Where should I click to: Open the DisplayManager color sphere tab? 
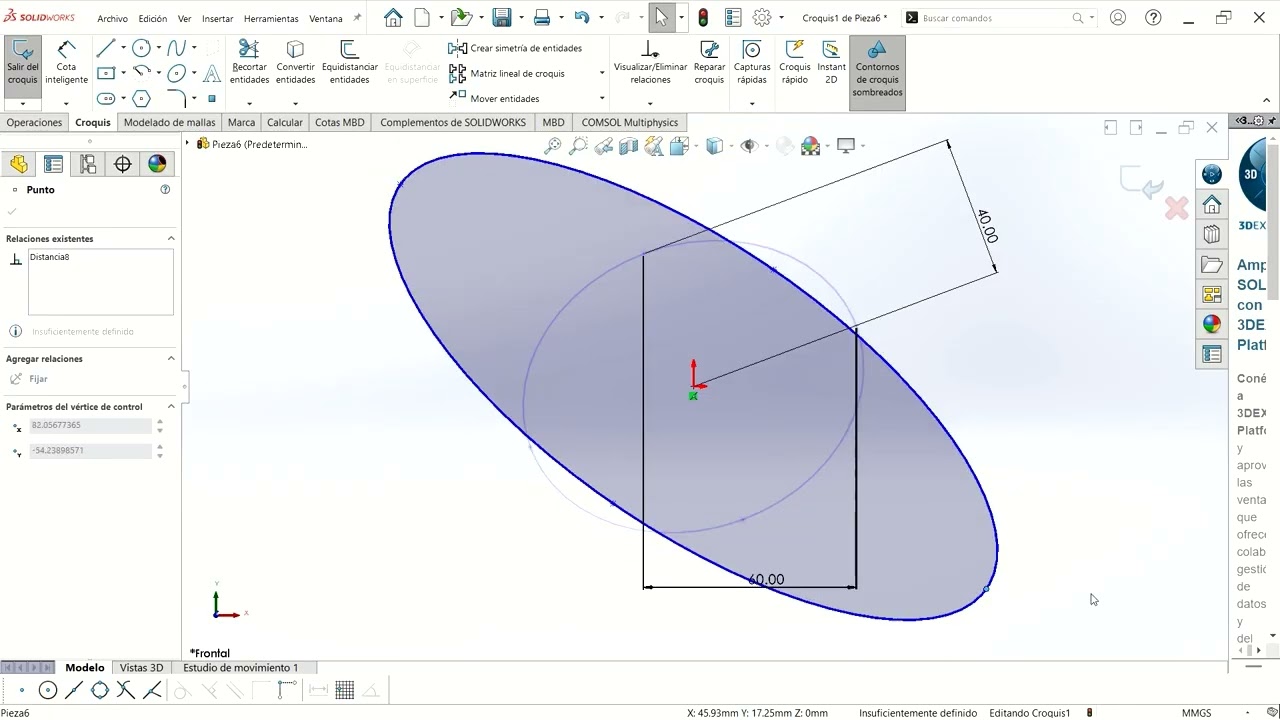(157, 164)
